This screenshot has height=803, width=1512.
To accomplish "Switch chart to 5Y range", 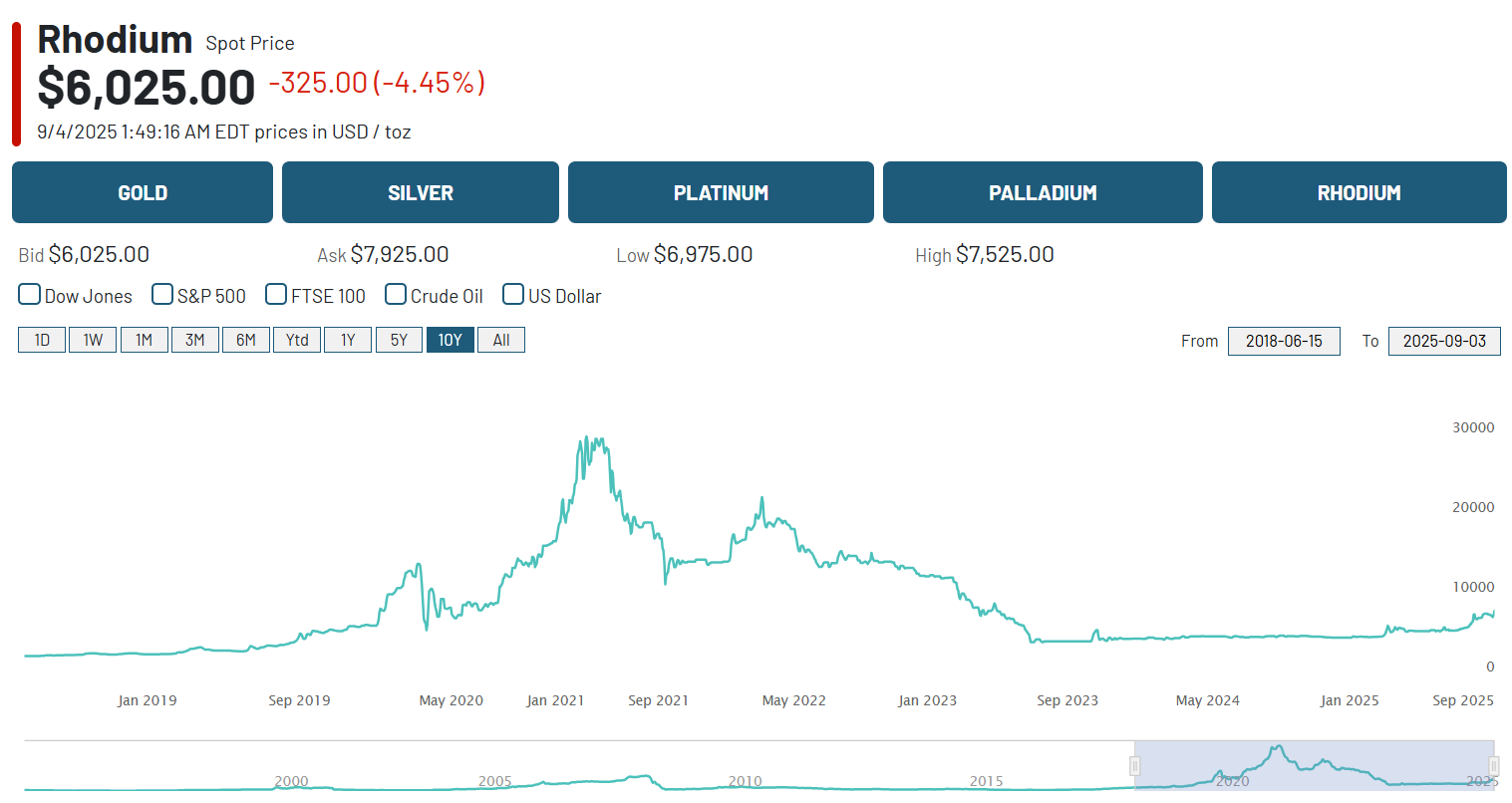I will click(x=399, y=340).
